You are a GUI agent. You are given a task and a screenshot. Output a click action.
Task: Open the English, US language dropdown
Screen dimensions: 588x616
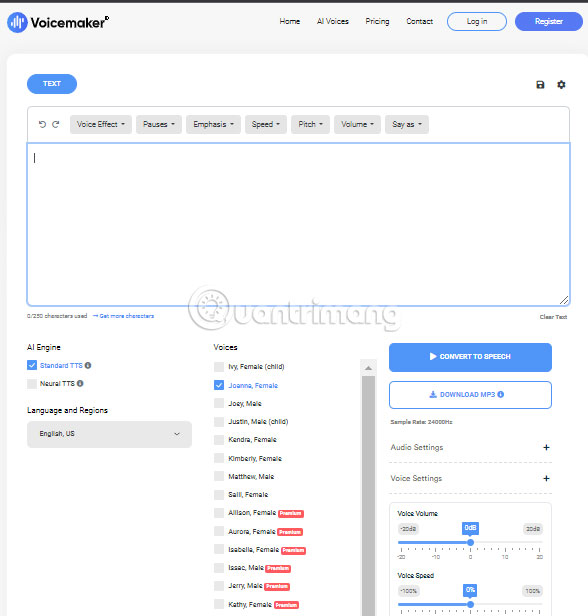(x=110, y=434)
